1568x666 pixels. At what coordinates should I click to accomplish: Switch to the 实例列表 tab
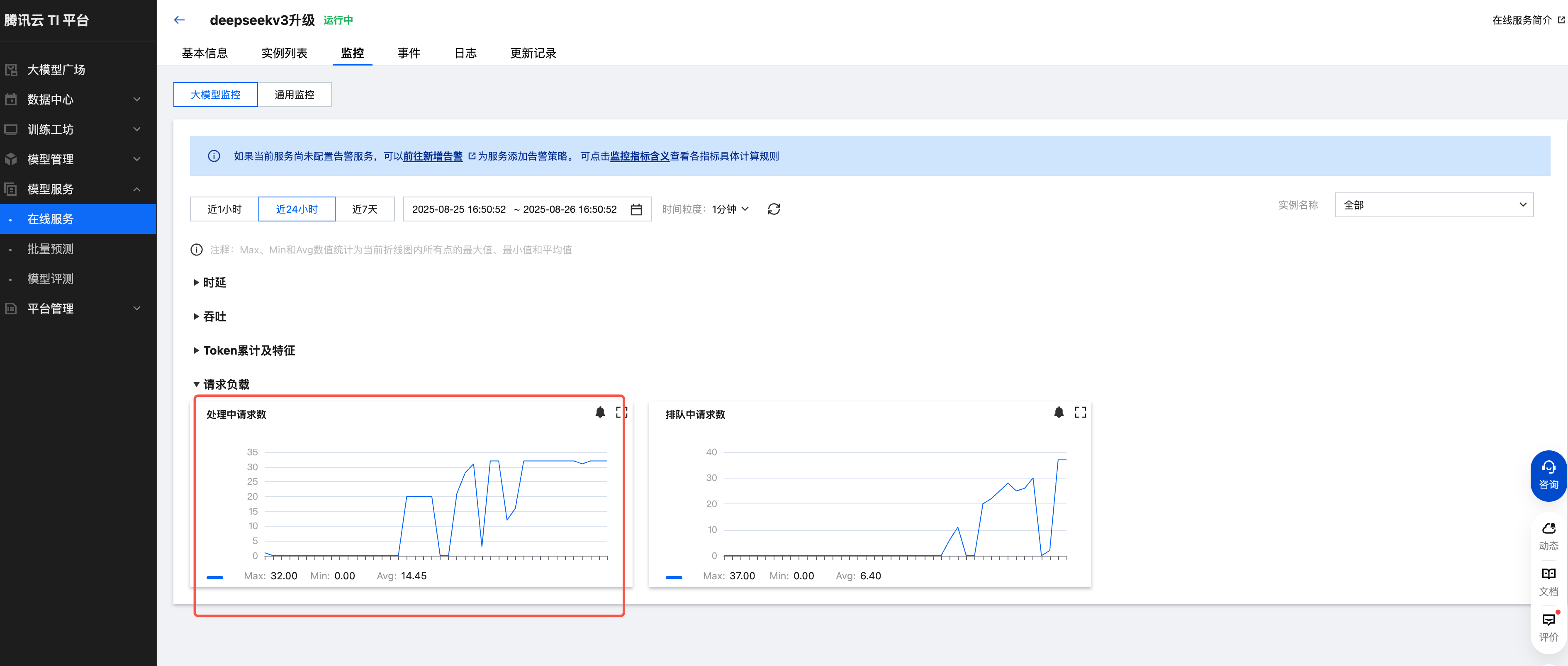pyautogui.click(x=284, y=53)
